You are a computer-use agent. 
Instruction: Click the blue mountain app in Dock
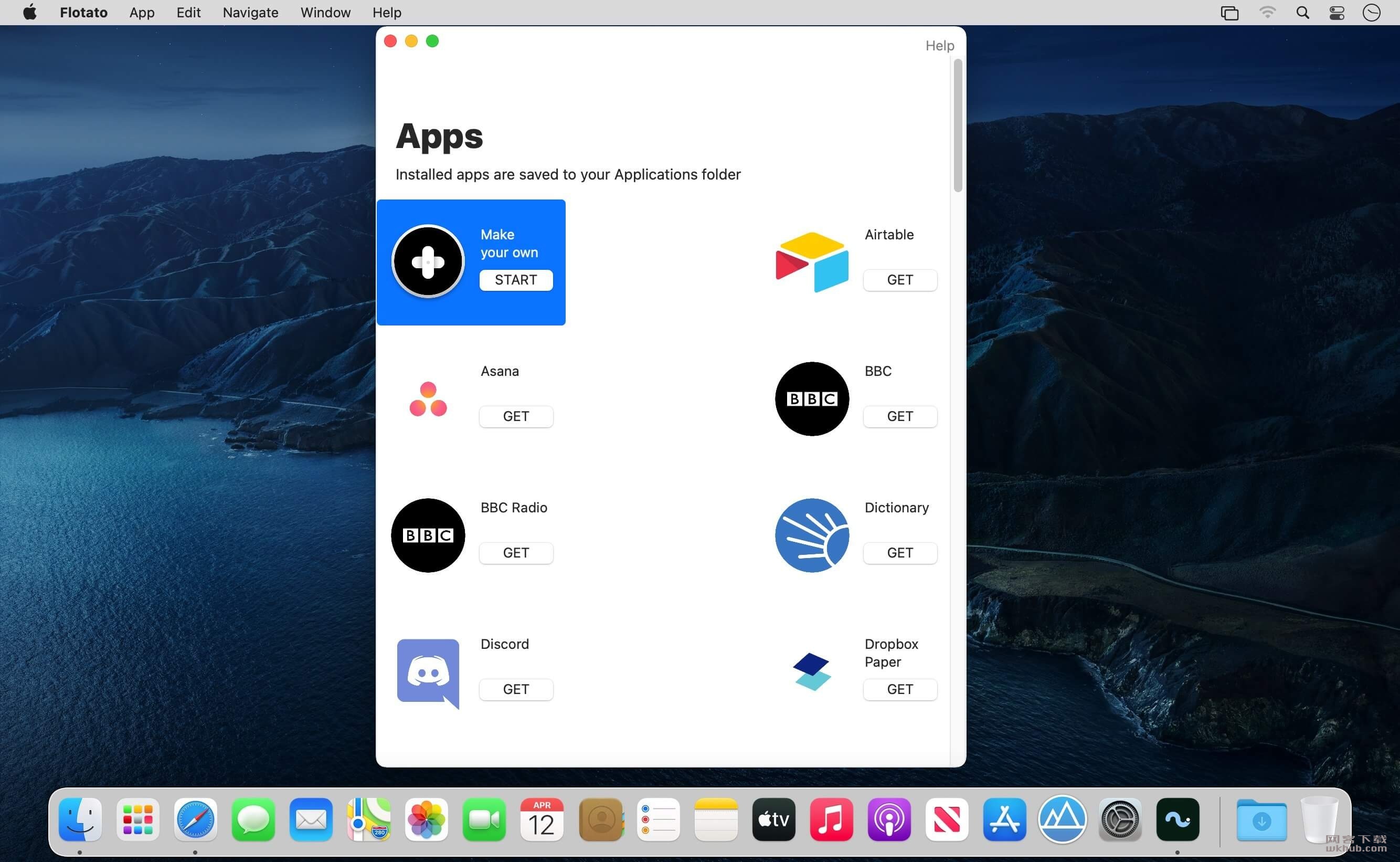pyautogui.click(x=1063, y=820)
